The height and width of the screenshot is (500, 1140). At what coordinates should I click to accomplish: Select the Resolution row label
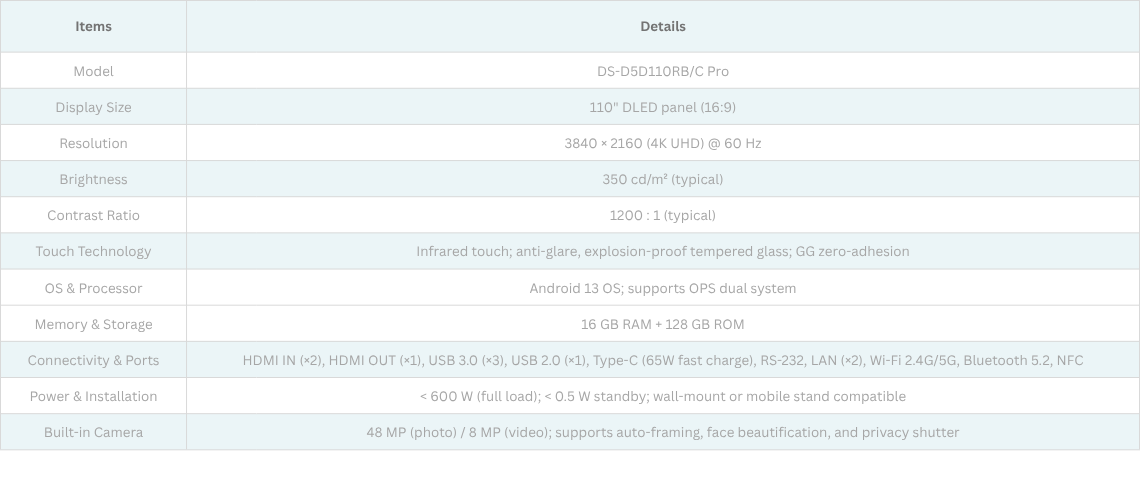pyautogui.click(x=93, y=143)
